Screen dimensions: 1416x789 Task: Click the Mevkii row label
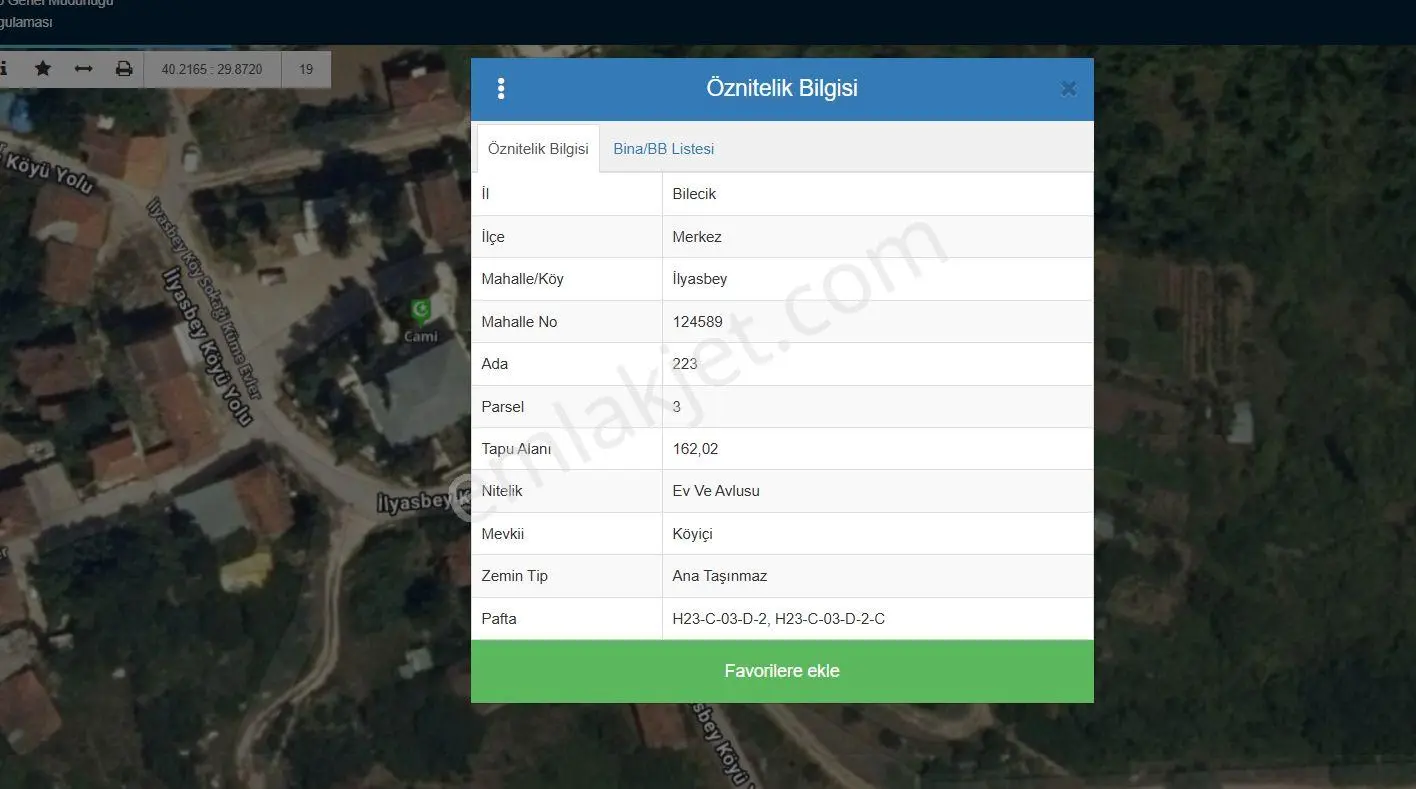pos(503,534)
